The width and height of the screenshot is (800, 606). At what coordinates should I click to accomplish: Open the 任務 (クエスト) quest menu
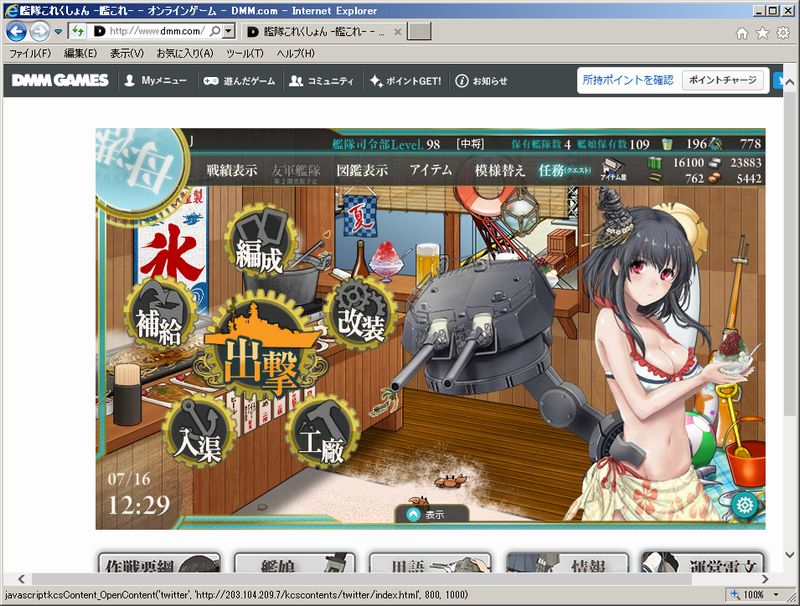point(565,170)
